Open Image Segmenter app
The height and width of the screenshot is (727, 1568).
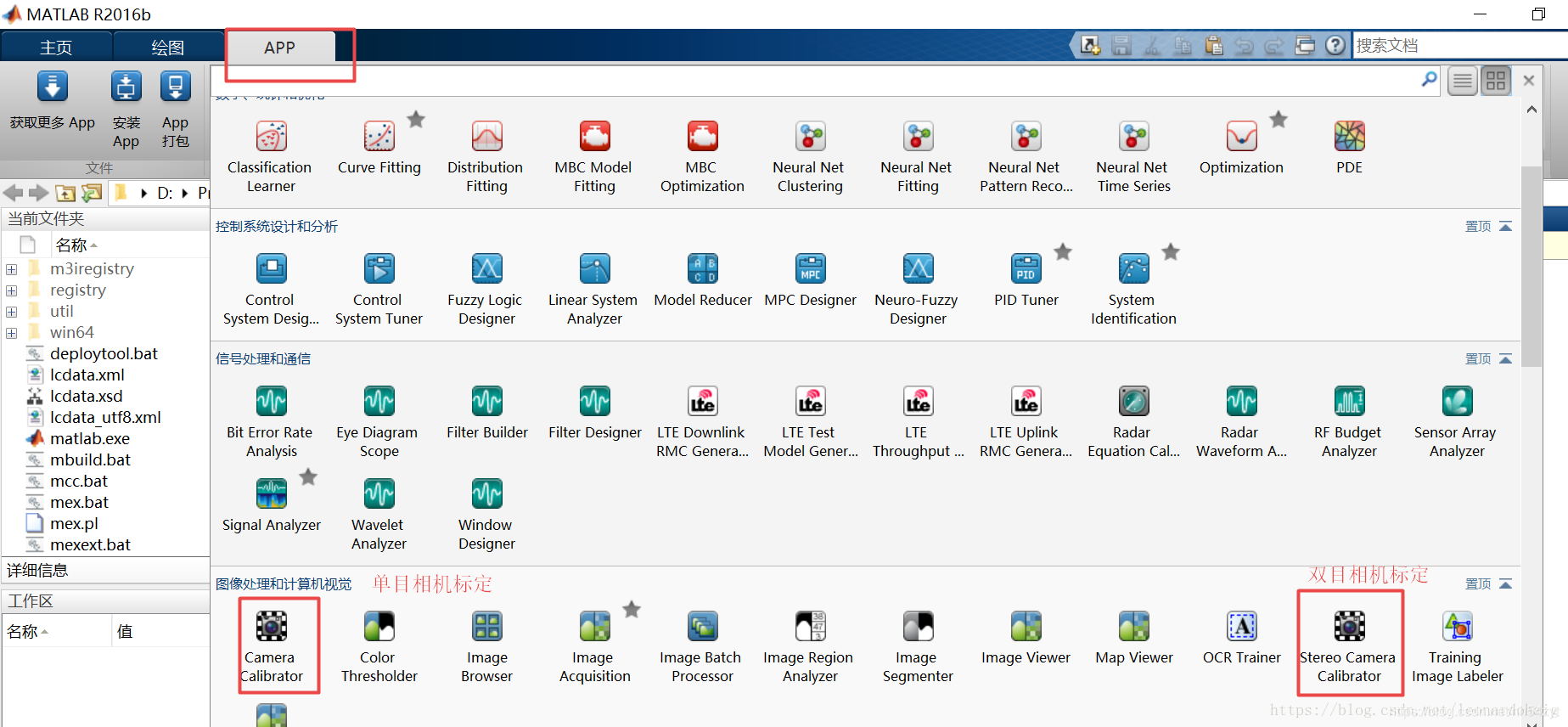[x=918, y=647]
